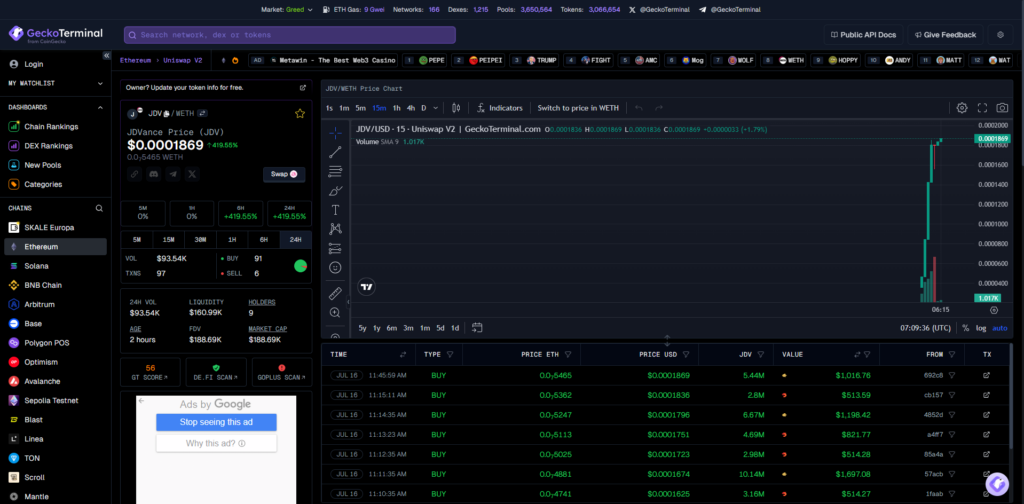Open site settings gear in header
Screen dimensions: 1024x504
[1000, 35]
